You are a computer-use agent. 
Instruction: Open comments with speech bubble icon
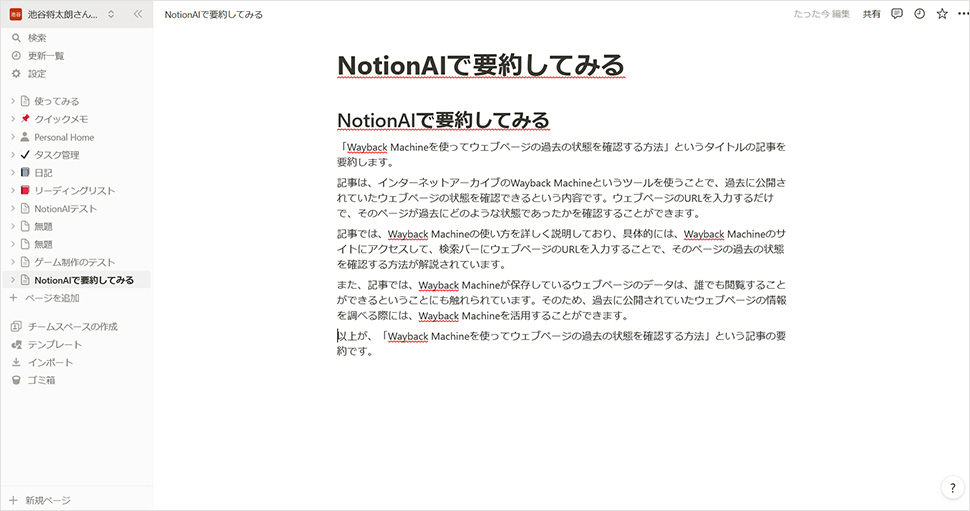tap(897, 14)
